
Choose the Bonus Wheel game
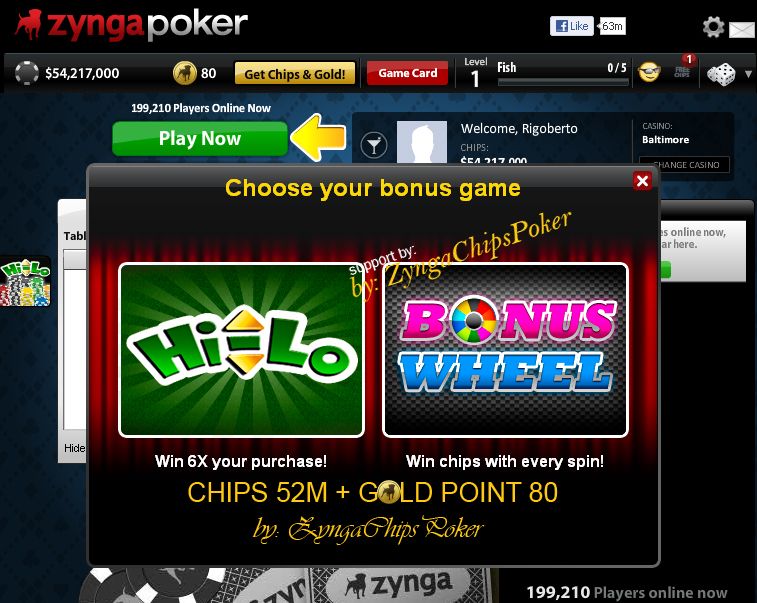(x=505, y=350)
